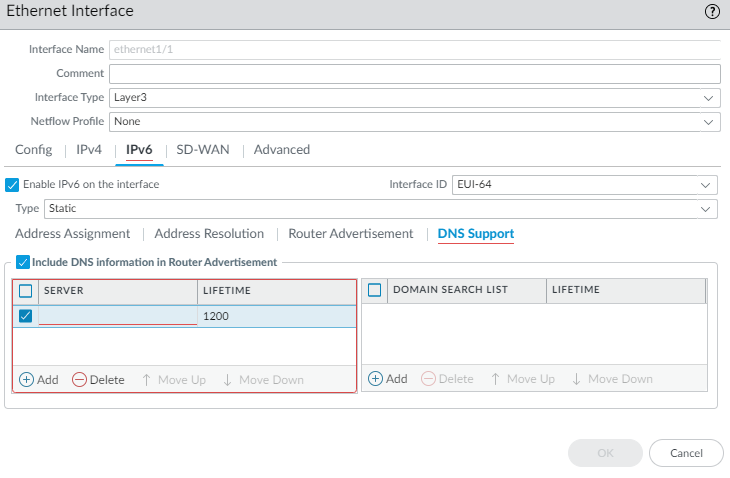Open the Router Advertisement sub-tab

click(x=350, y=234)
